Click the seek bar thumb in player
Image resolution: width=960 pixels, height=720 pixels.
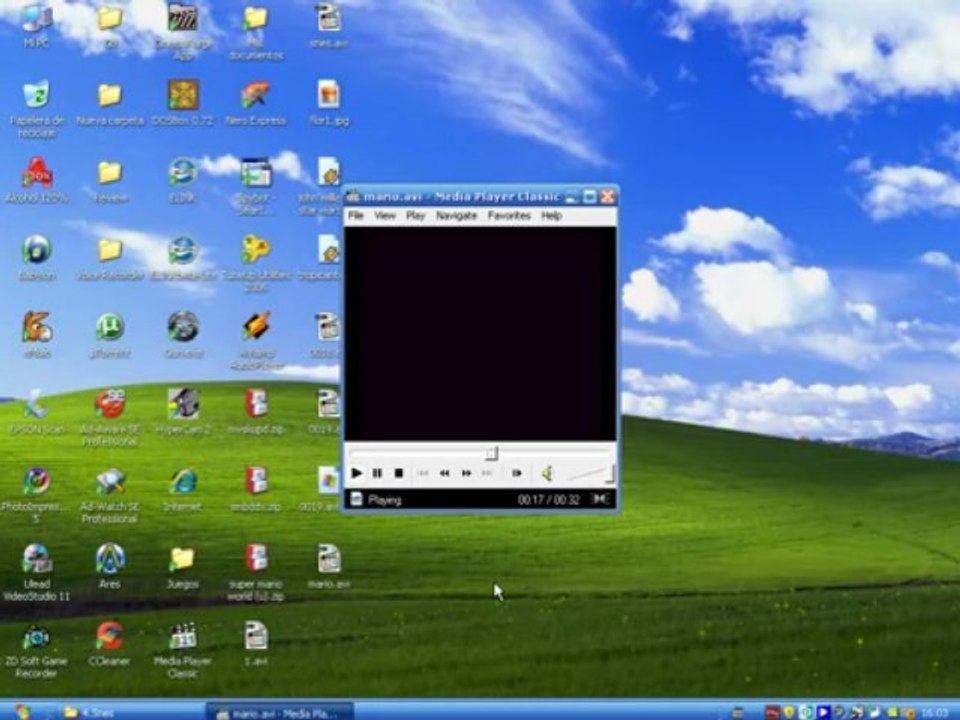[492, 453]
